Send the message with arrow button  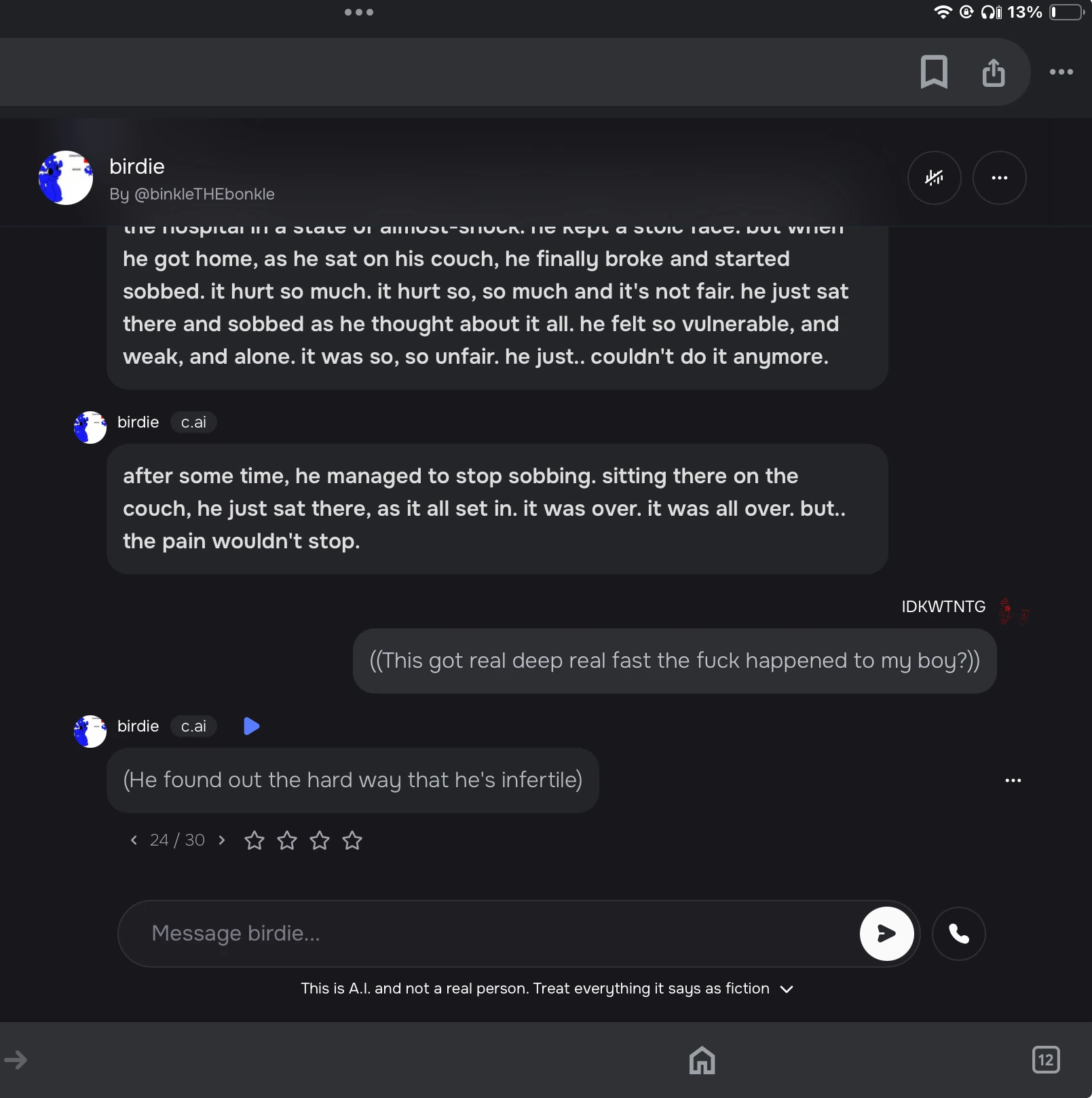click(886, 934)
